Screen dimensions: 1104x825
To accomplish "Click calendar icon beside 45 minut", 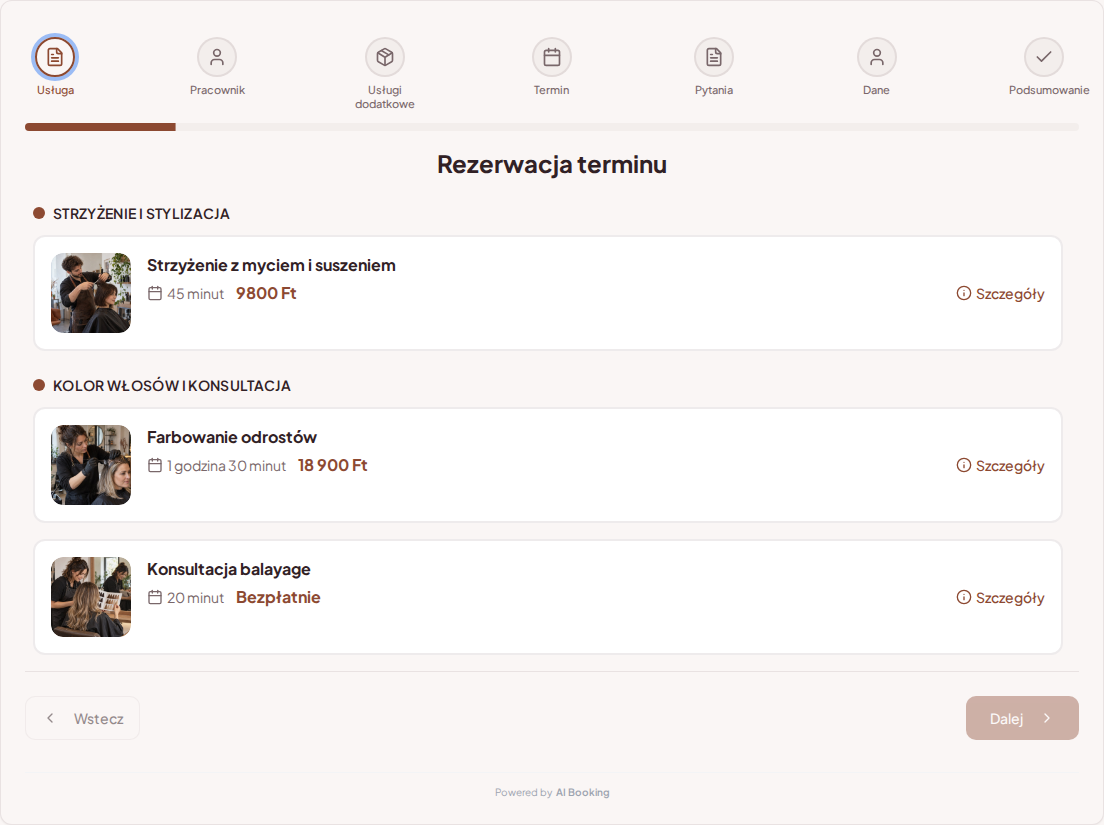I will (x=155, y=293).
